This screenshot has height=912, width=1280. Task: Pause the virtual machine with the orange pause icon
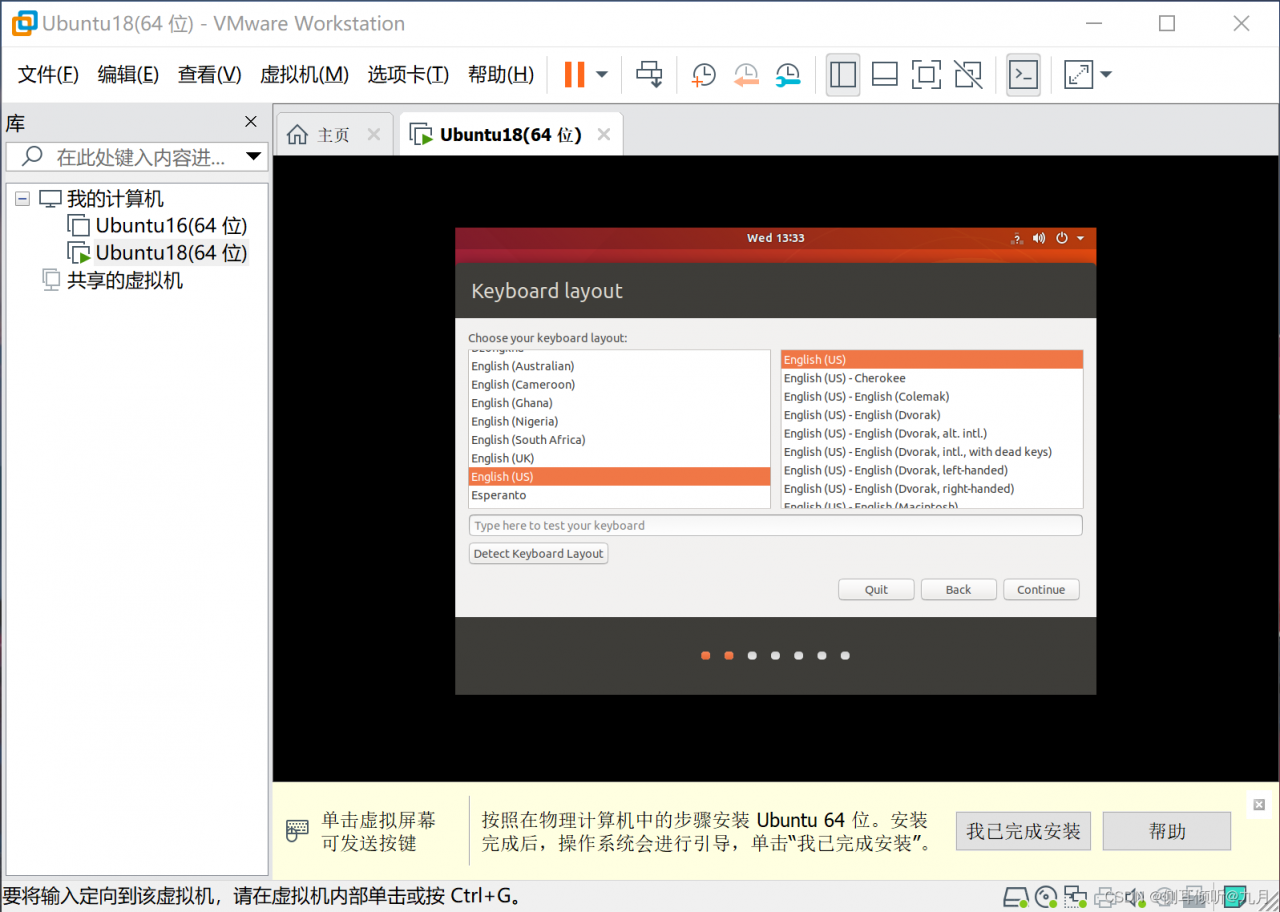tap(574, 74)
